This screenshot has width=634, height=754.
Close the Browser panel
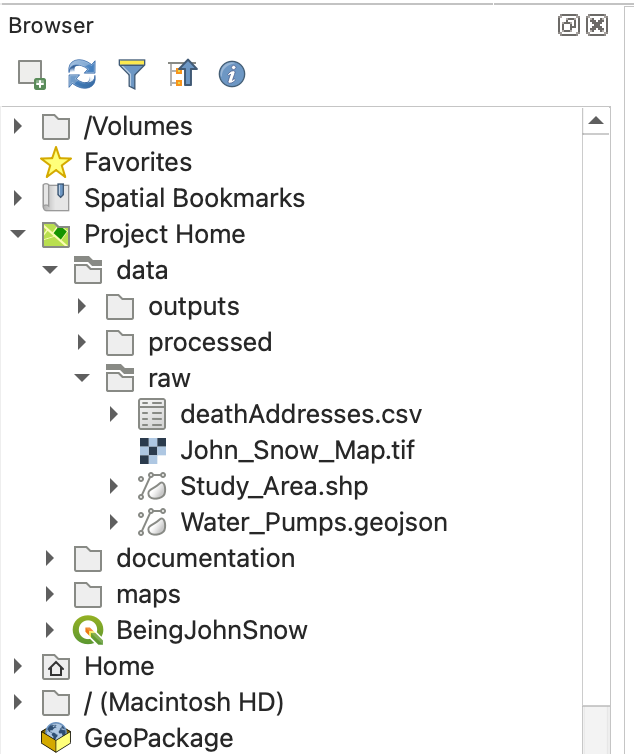click(596, 26)
